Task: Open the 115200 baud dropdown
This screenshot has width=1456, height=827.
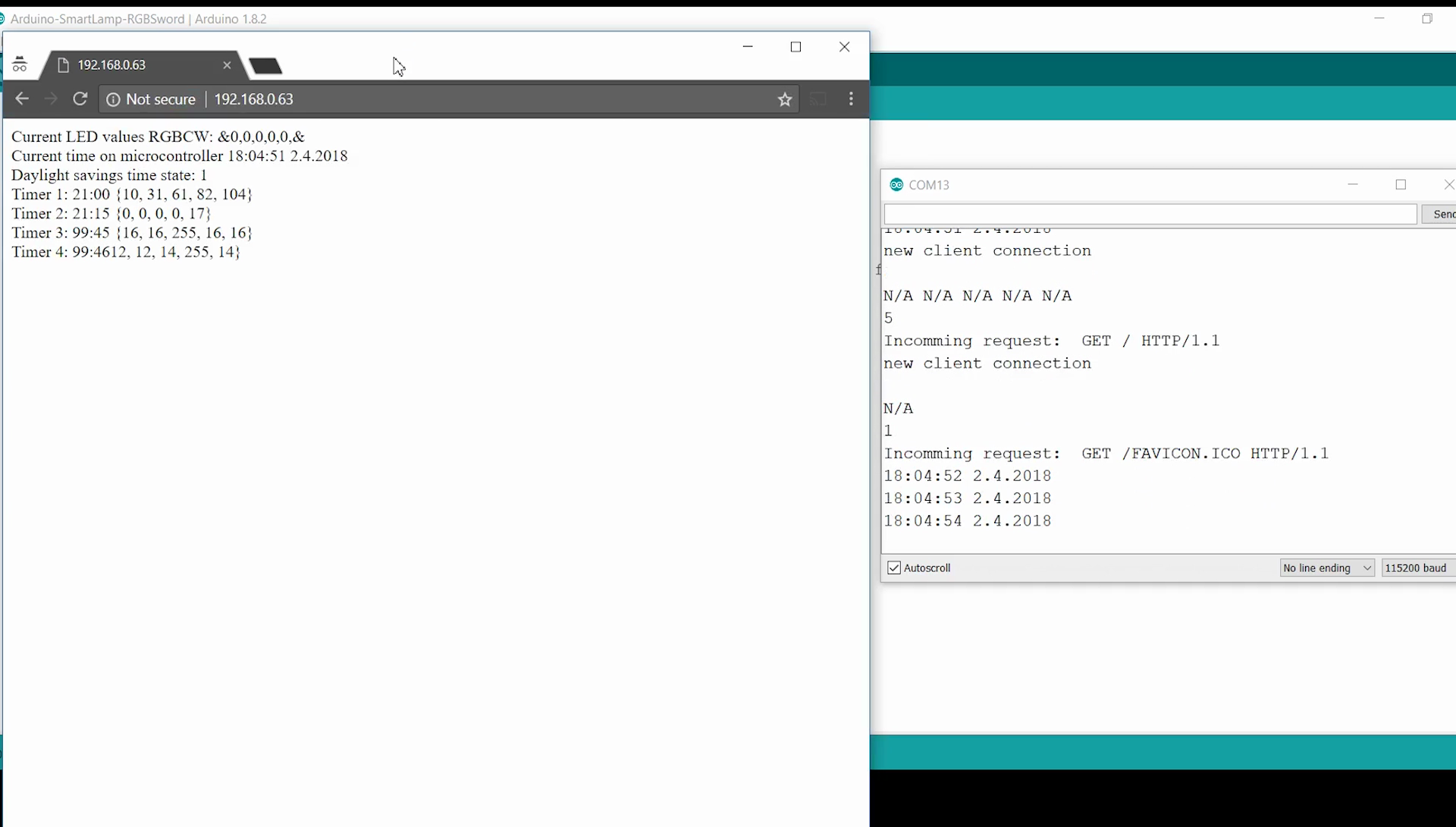Action: [x=1417, y=568]
